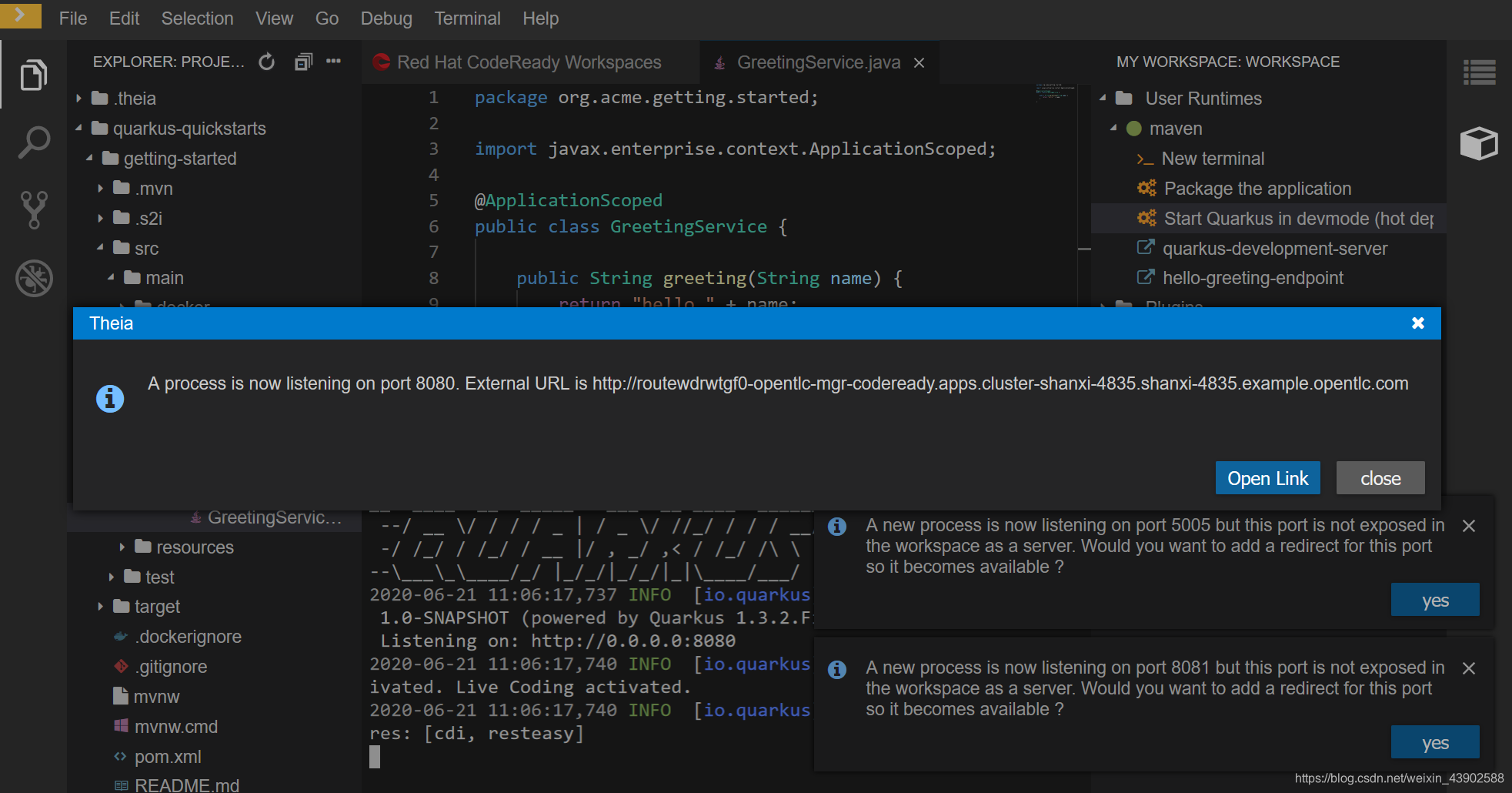Open the Help menu

point(540,18)
